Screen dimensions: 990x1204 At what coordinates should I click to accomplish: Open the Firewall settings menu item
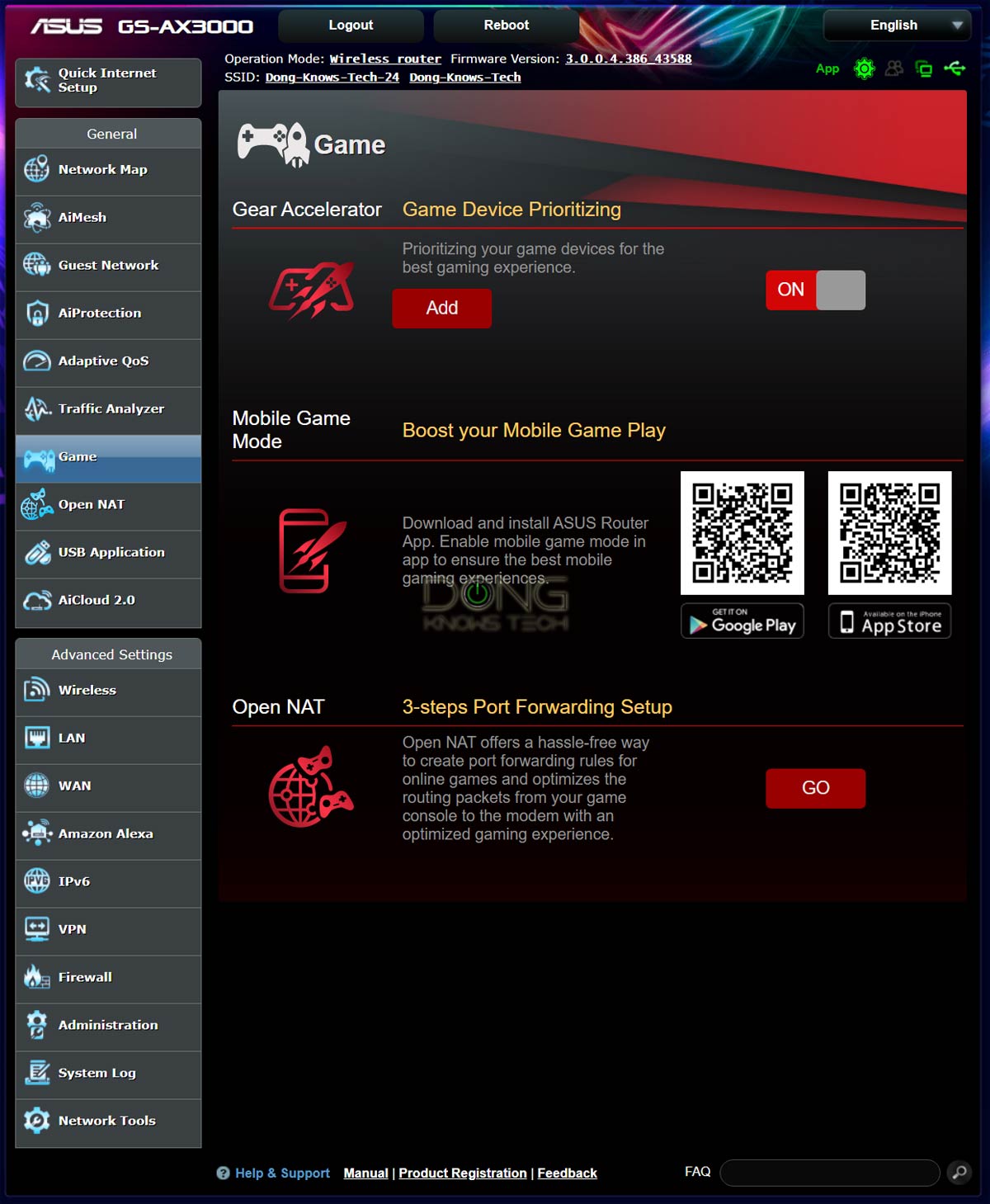coord(108,978)
